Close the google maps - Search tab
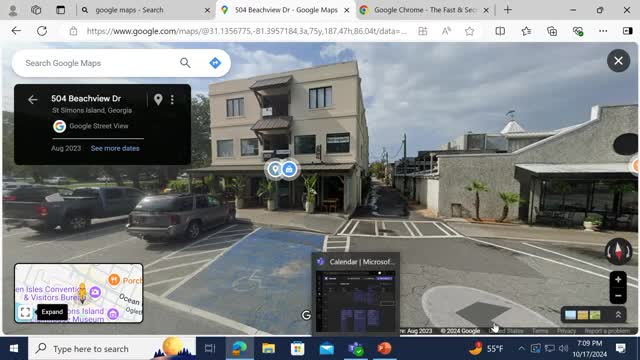 point(207,10)
